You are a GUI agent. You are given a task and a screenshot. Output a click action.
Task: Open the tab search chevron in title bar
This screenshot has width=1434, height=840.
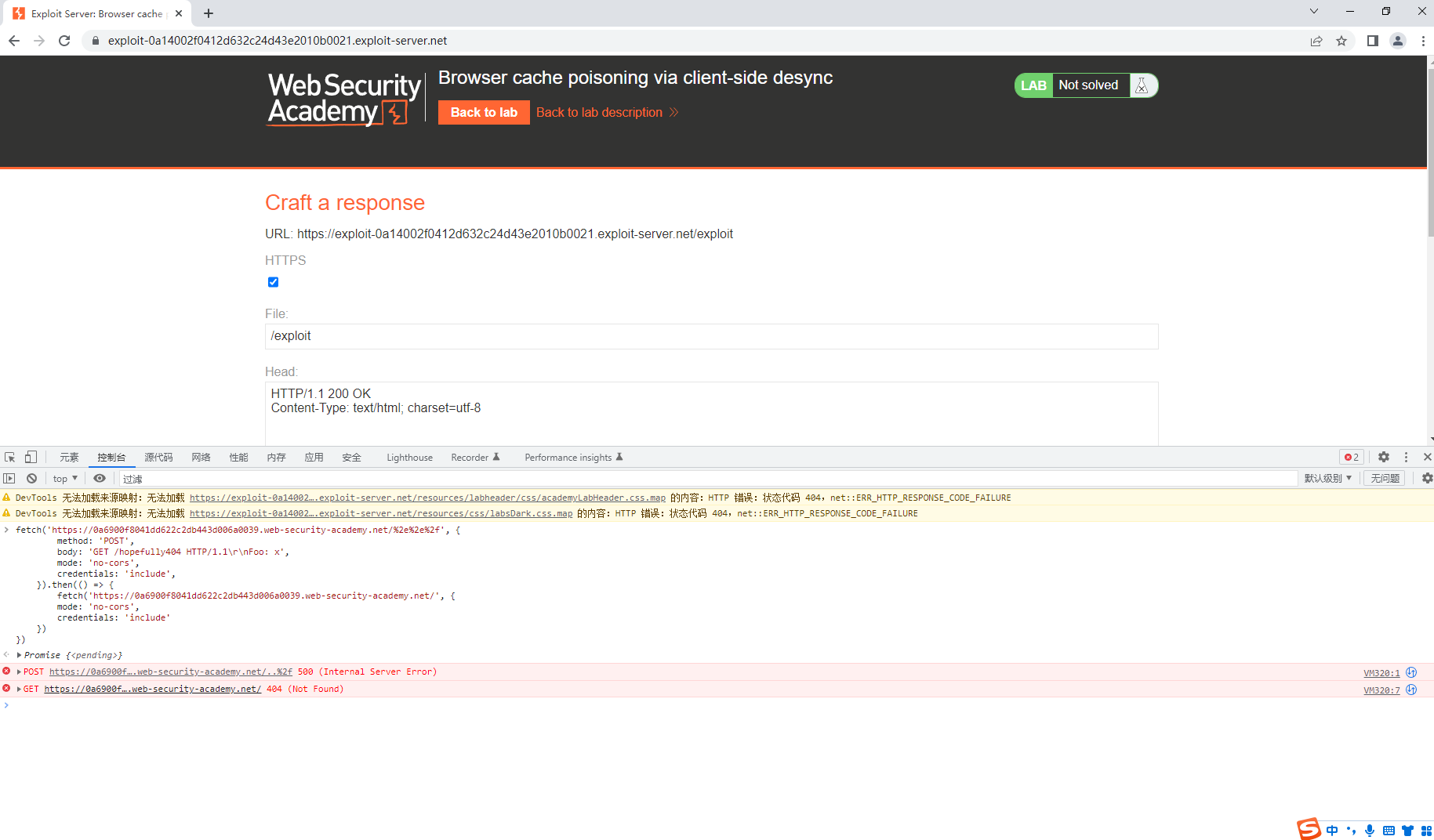(x=1314, y=11)
